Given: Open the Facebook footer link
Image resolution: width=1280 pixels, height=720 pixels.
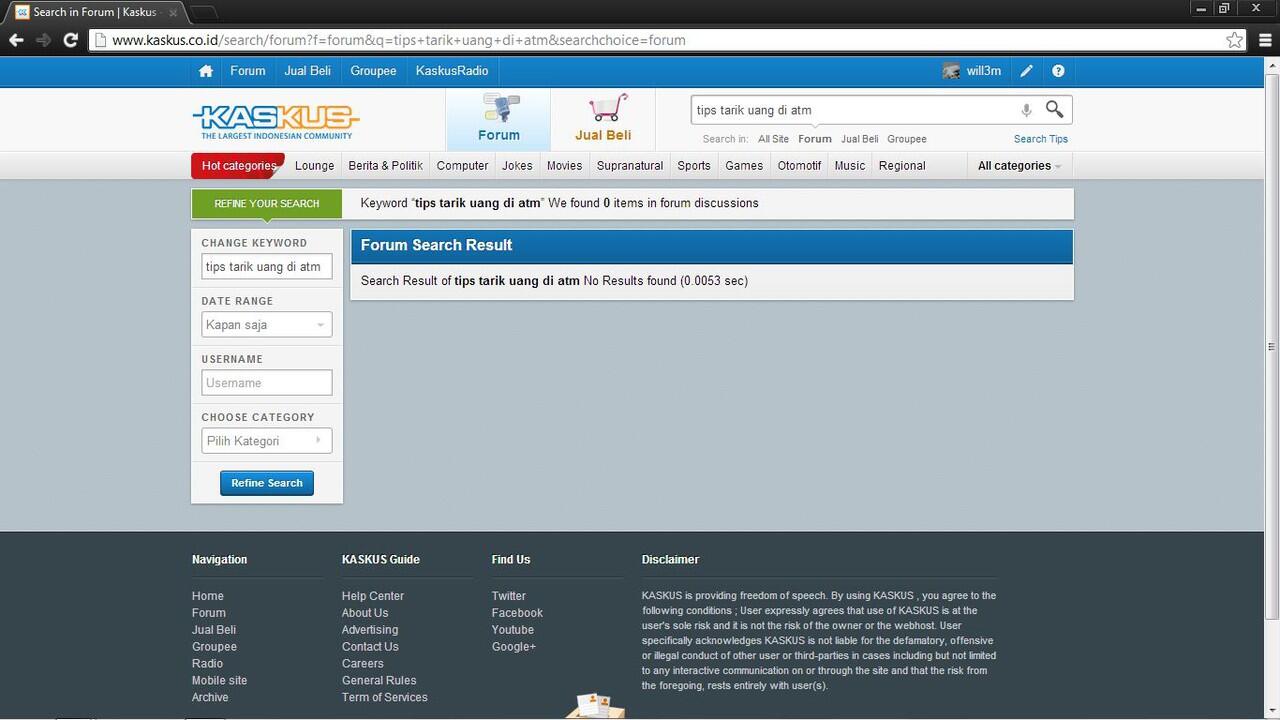Looking at the screenshot, I should pyautogui.click(x=517, y=613).
